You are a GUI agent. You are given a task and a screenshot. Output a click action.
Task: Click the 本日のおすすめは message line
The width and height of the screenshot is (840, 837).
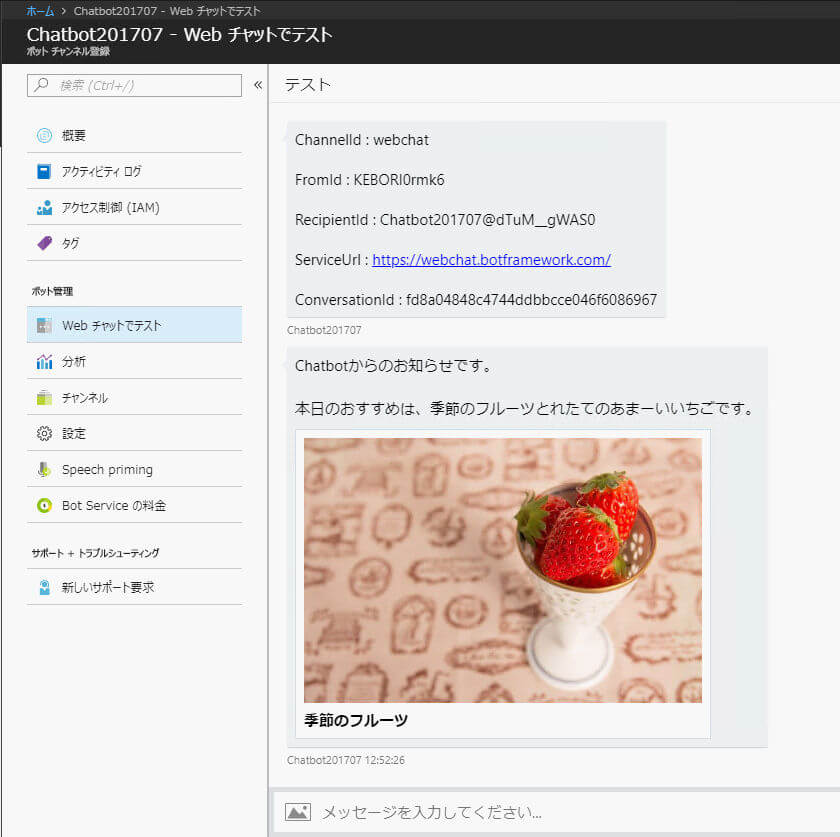click(525, 408)
